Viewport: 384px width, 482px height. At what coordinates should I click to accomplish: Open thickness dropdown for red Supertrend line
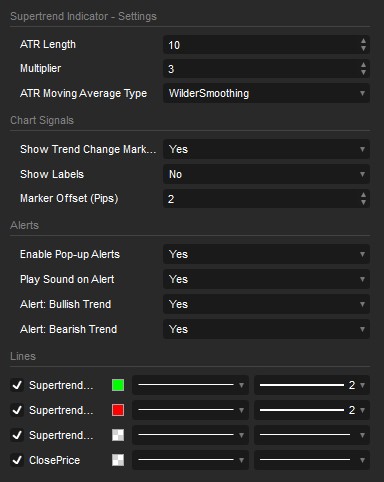click(312, 410)
